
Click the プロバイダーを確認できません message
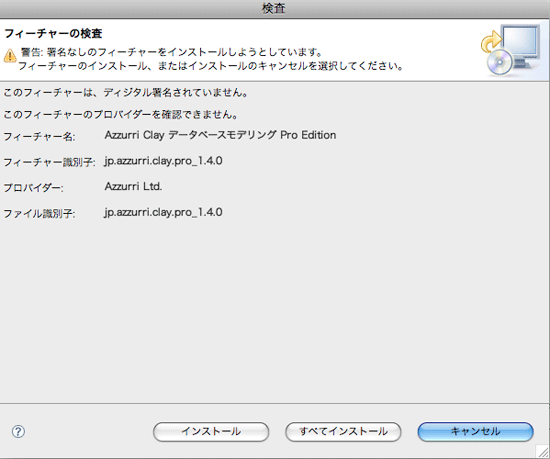pos(121,114)
